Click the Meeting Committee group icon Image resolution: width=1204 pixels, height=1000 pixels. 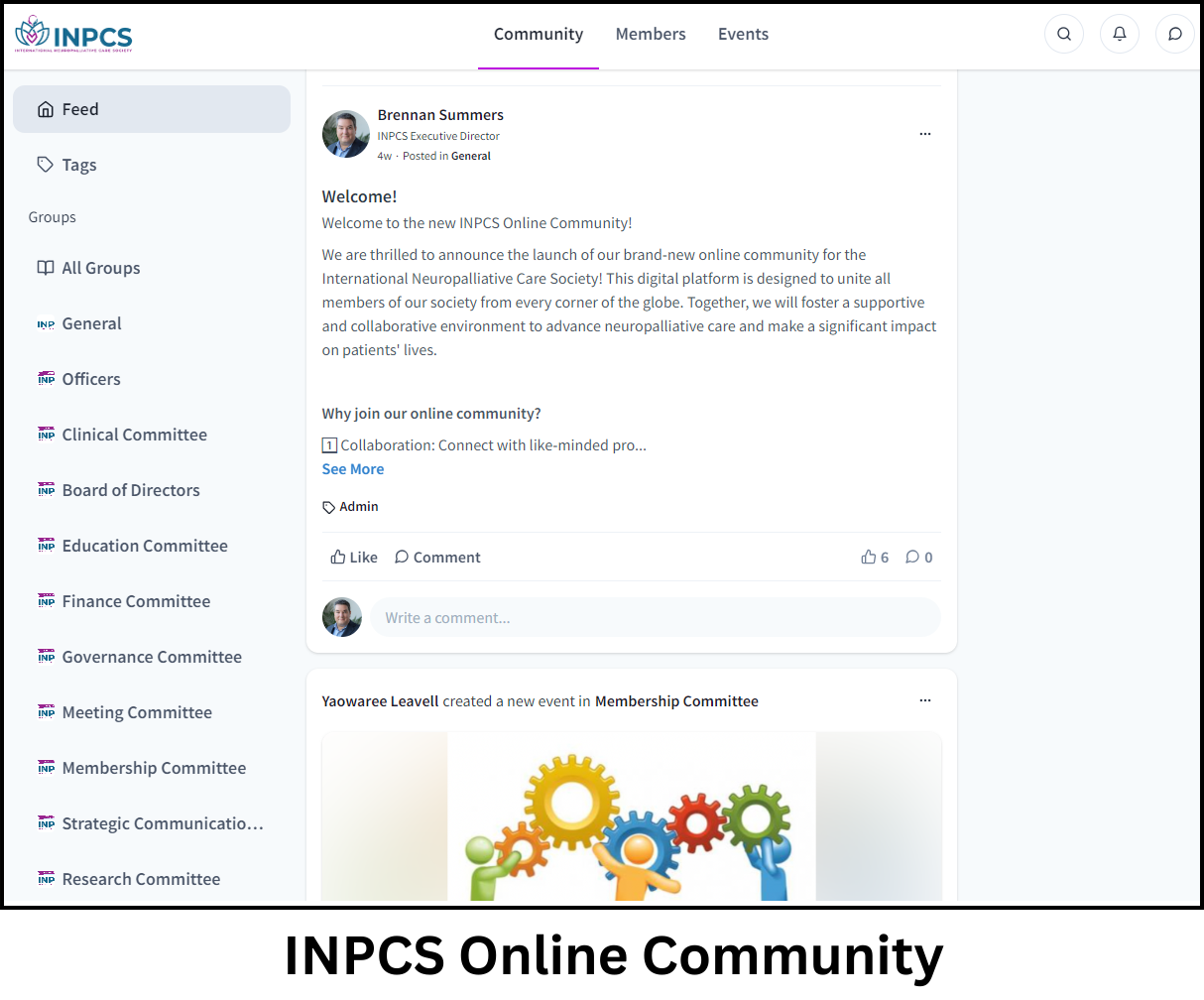coord(46,712)
